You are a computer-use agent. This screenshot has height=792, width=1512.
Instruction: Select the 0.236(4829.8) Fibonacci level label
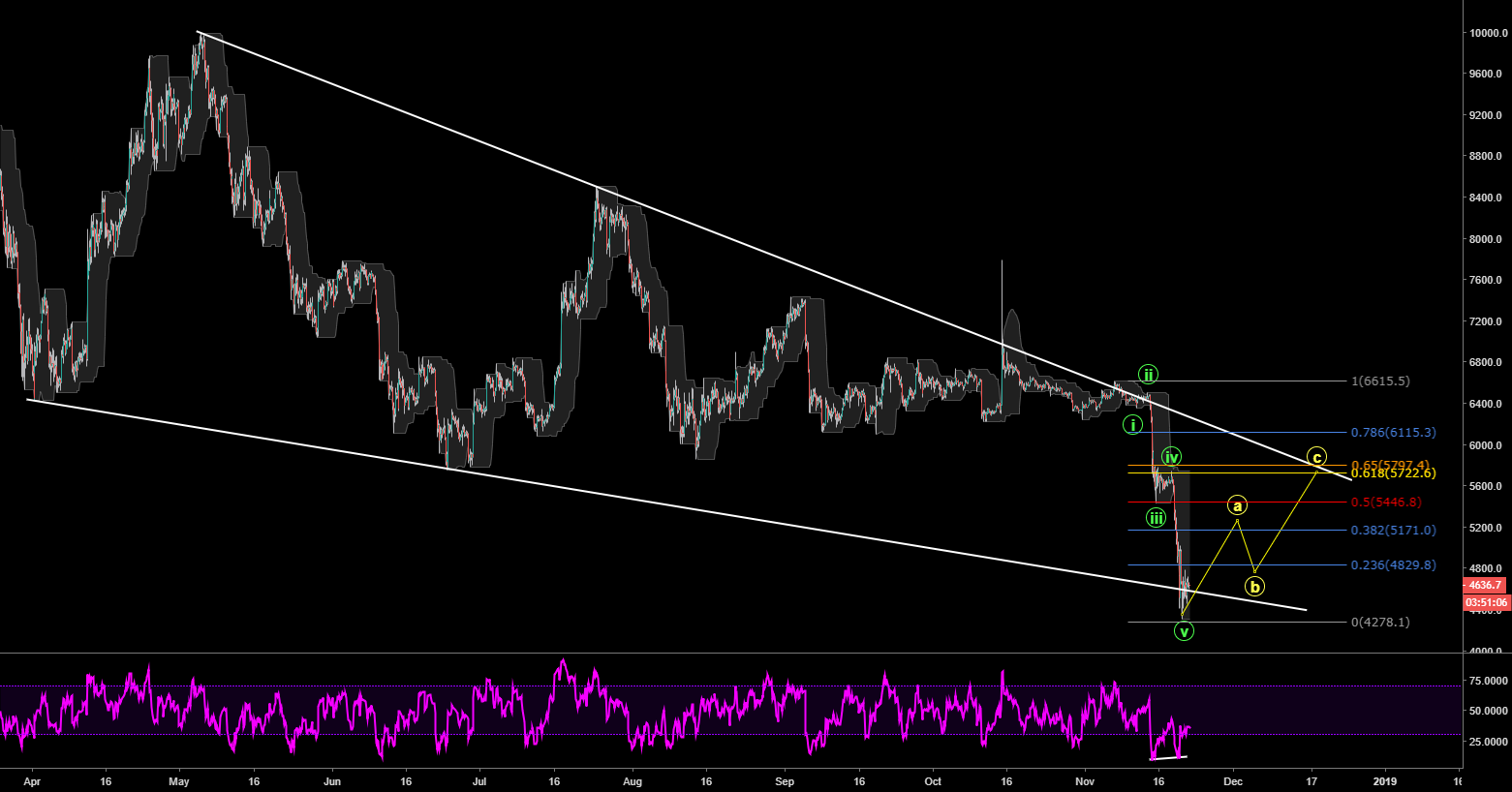1393,565
